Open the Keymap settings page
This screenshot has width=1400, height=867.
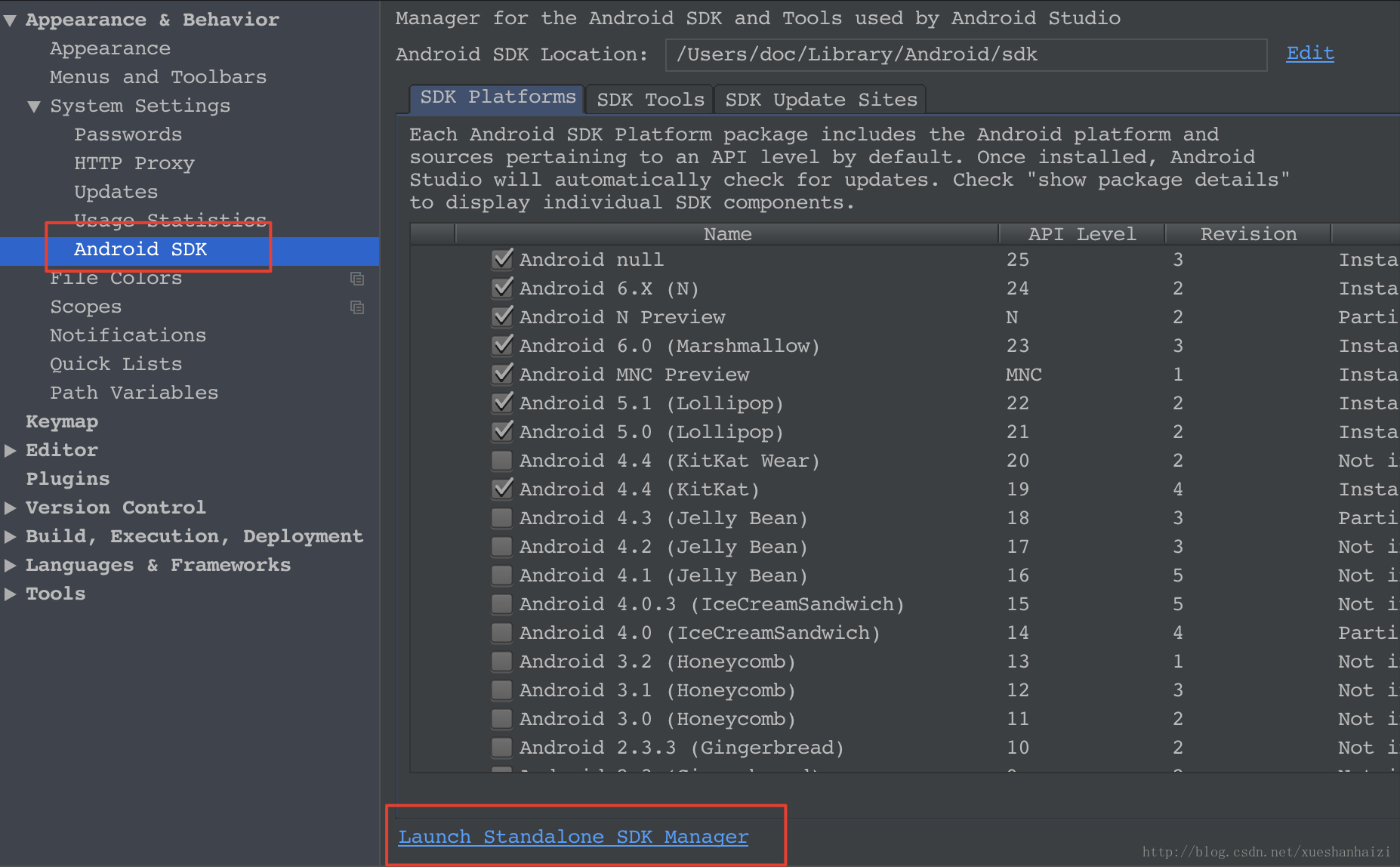[62, 421]
